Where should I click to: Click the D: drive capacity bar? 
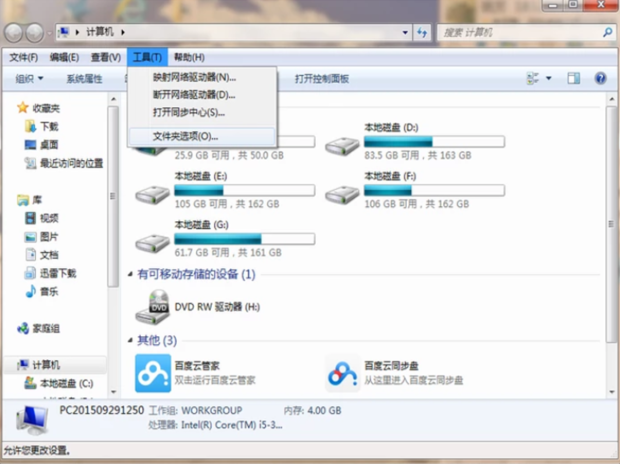(434, 141)
